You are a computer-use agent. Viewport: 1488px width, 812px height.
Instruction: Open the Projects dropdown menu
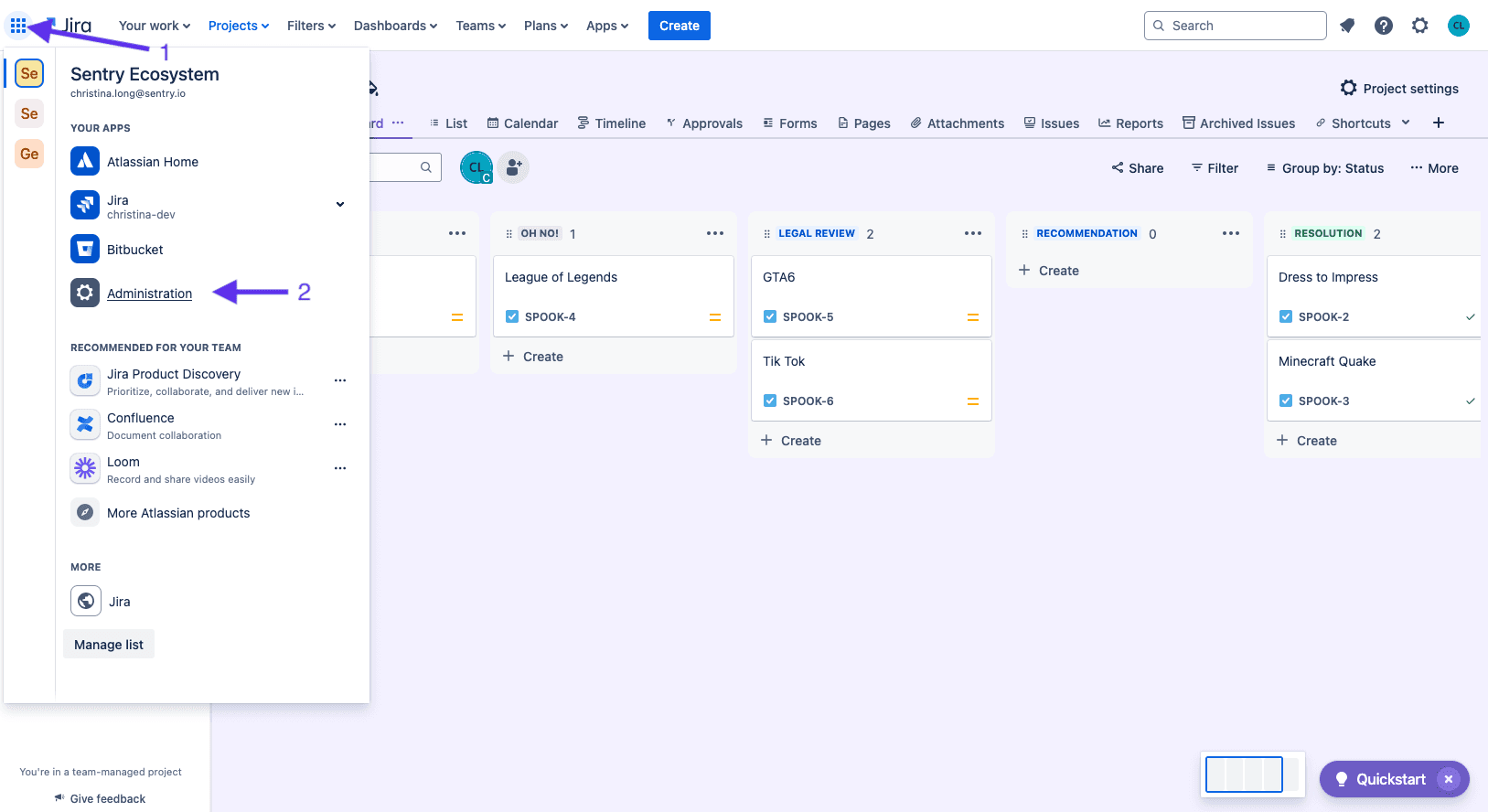[x=238, y=26]
